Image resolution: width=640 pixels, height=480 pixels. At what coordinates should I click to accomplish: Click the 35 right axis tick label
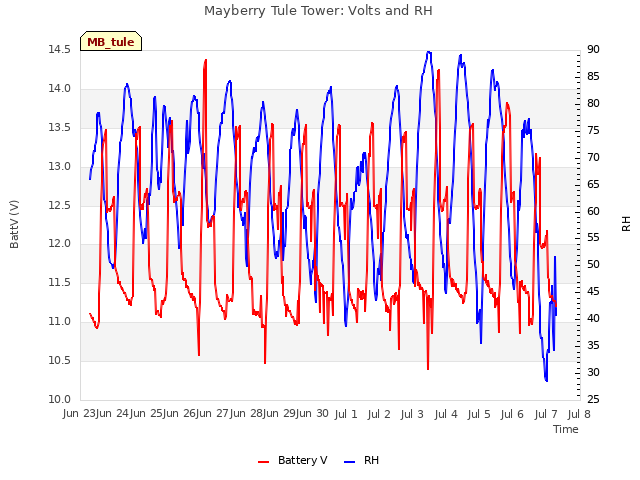pyautogui.click(x=593, y=345)
